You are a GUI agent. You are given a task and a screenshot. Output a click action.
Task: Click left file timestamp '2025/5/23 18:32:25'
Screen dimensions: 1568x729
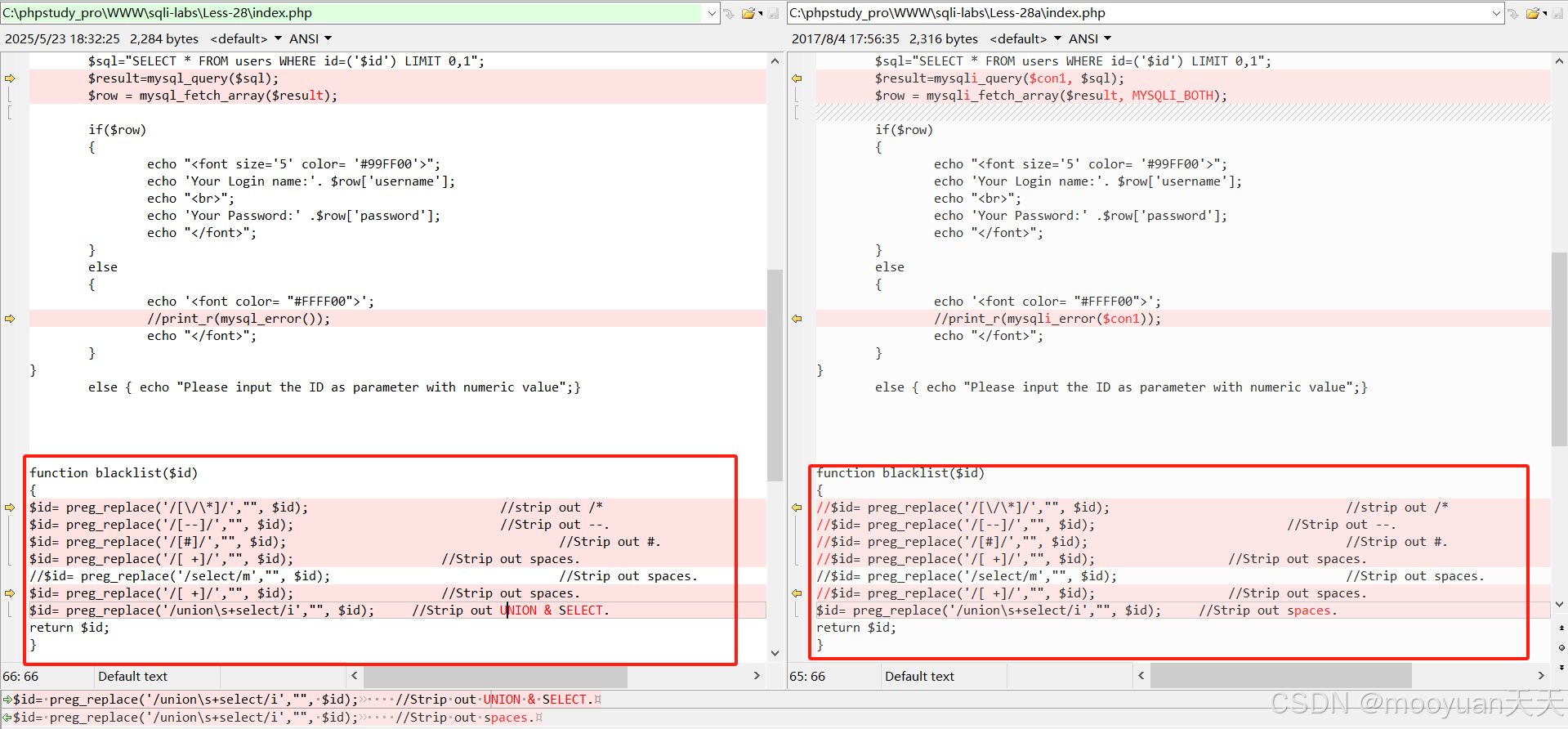62,38
